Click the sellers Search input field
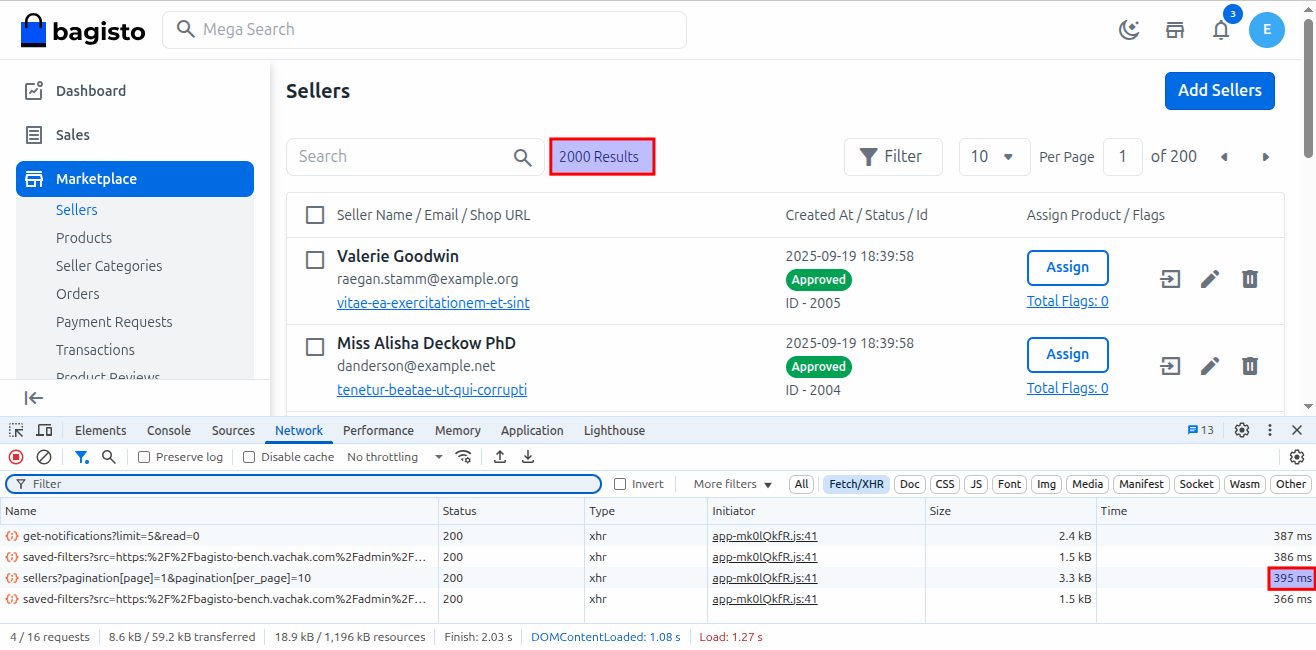The width and height of the screenshot is (1316, 650). [x=400, y=157]
